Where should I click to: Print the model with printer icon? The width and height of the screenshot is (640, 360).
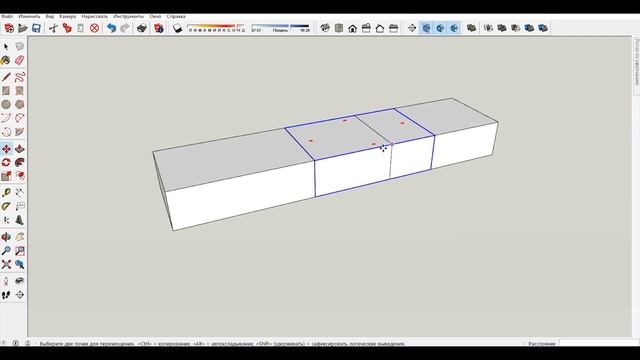coord(142,28)
